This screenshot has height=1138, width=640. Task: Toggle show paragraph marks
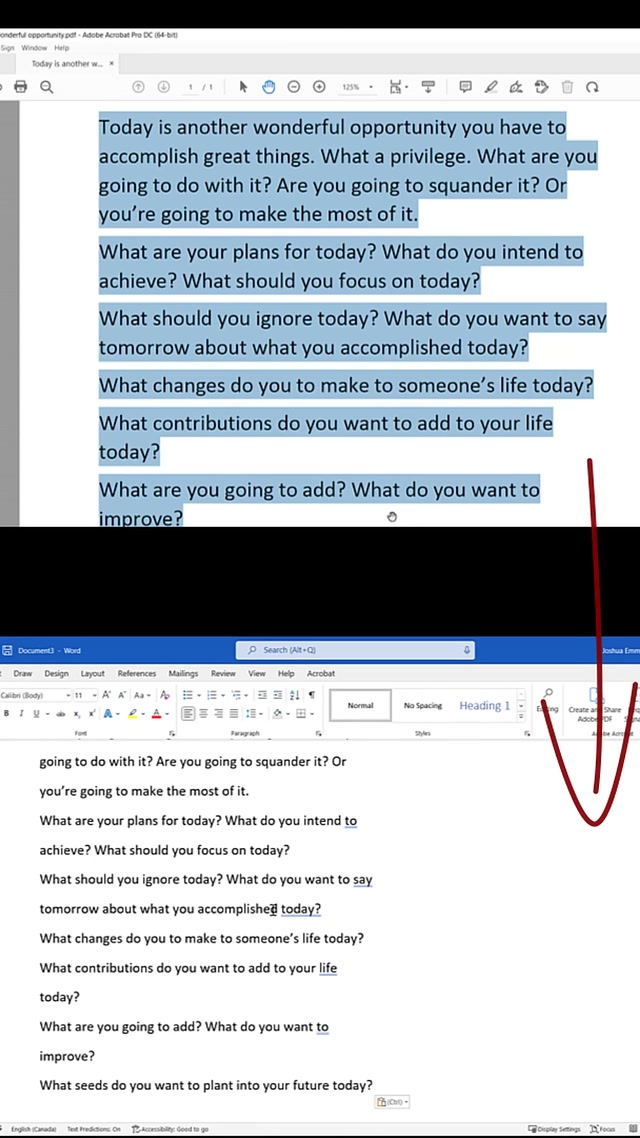[x=311, y=695]
